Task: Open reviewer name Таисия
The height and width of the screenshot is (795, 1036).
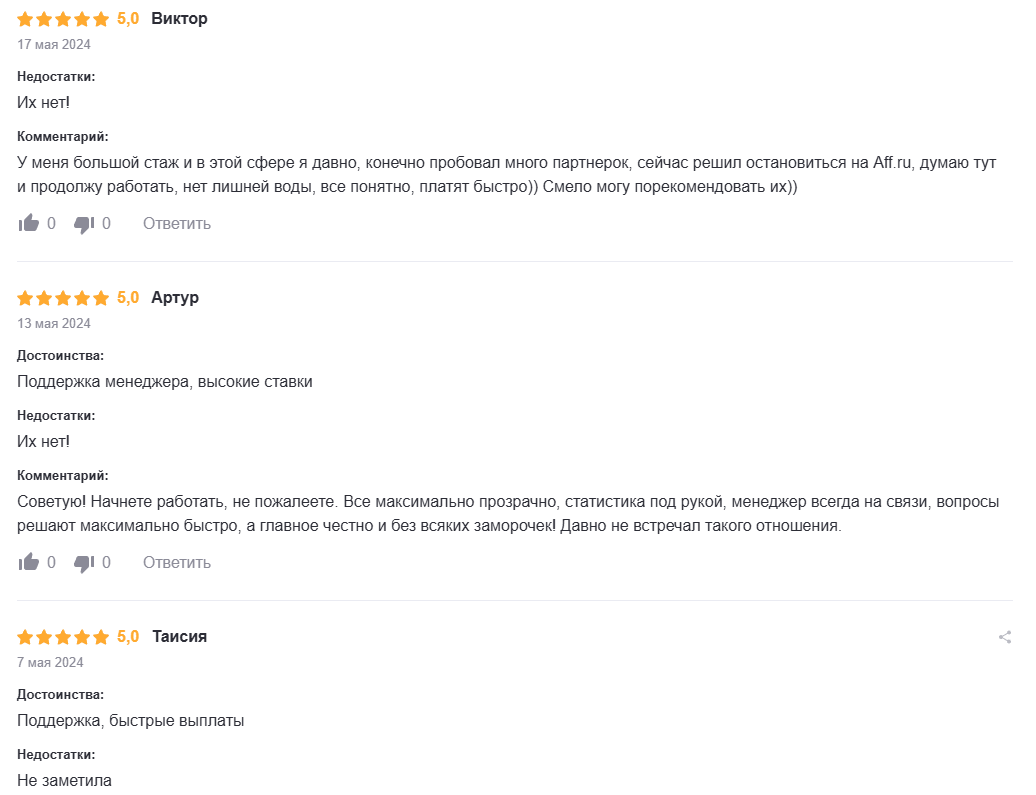Action: [x=180, y=636]
